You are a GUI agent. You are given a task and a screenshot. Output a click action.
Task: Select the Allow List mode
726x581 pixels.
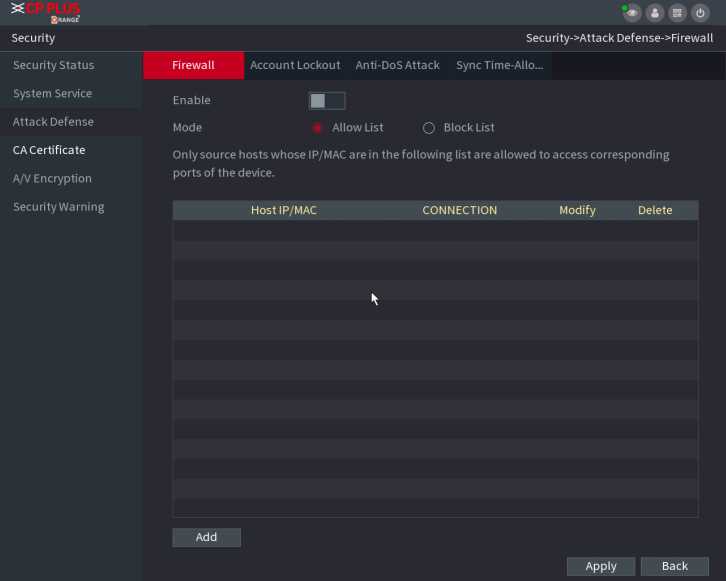point(318,128)
